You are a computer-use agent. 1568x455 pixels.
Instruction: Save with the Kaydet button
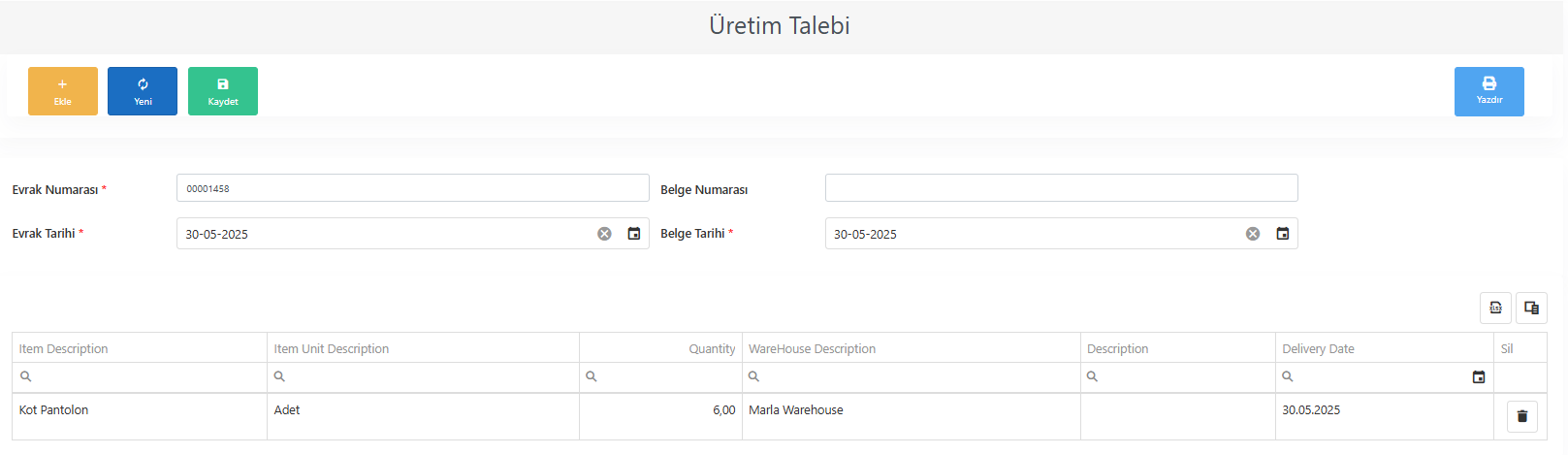click(223, 91)
